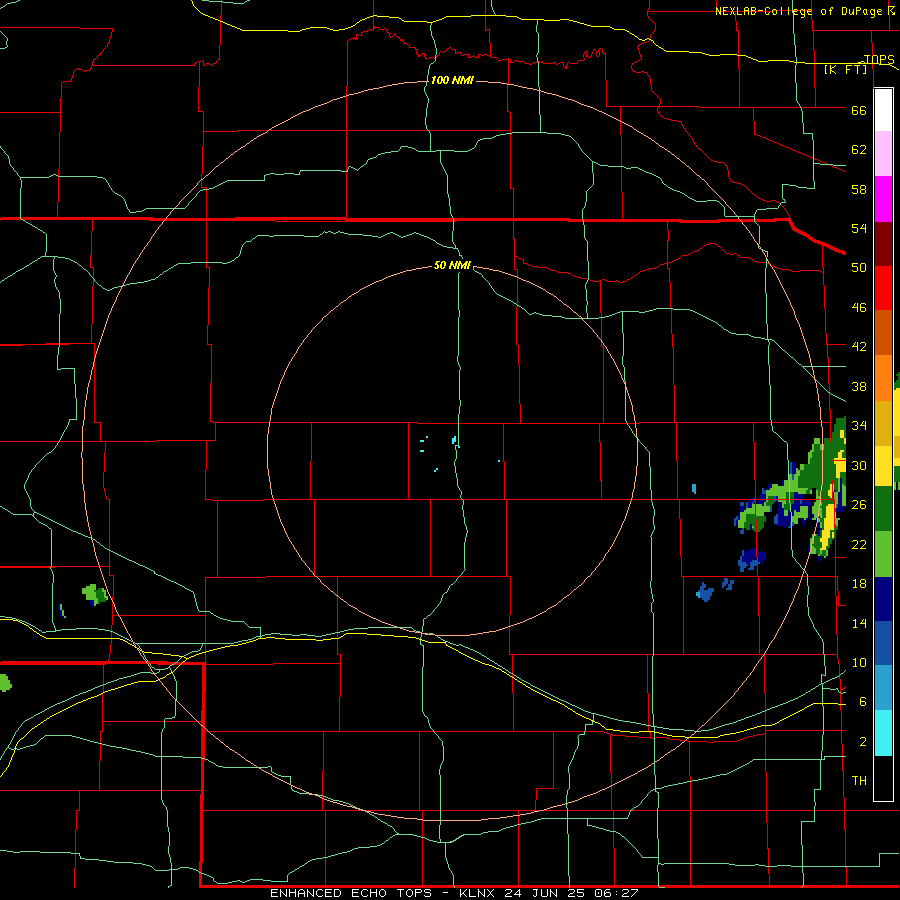Click the 54 value in legend
Screen dimensions: 900x900
pyautogui.click(x=859, y=228)
